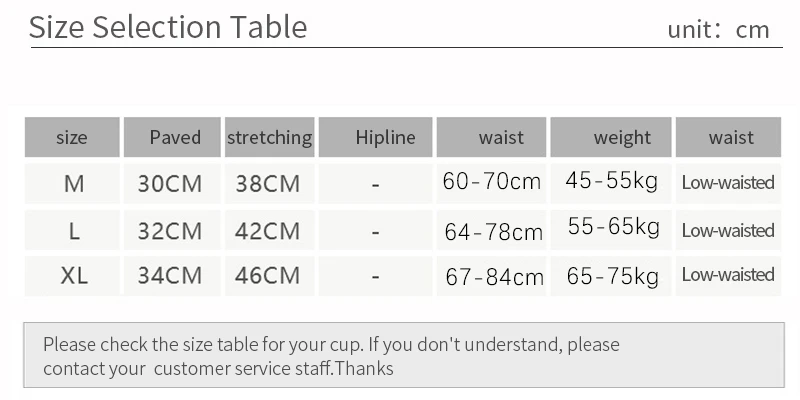
Task: Click the 60-70cm waist value
Action: [491, 182]
